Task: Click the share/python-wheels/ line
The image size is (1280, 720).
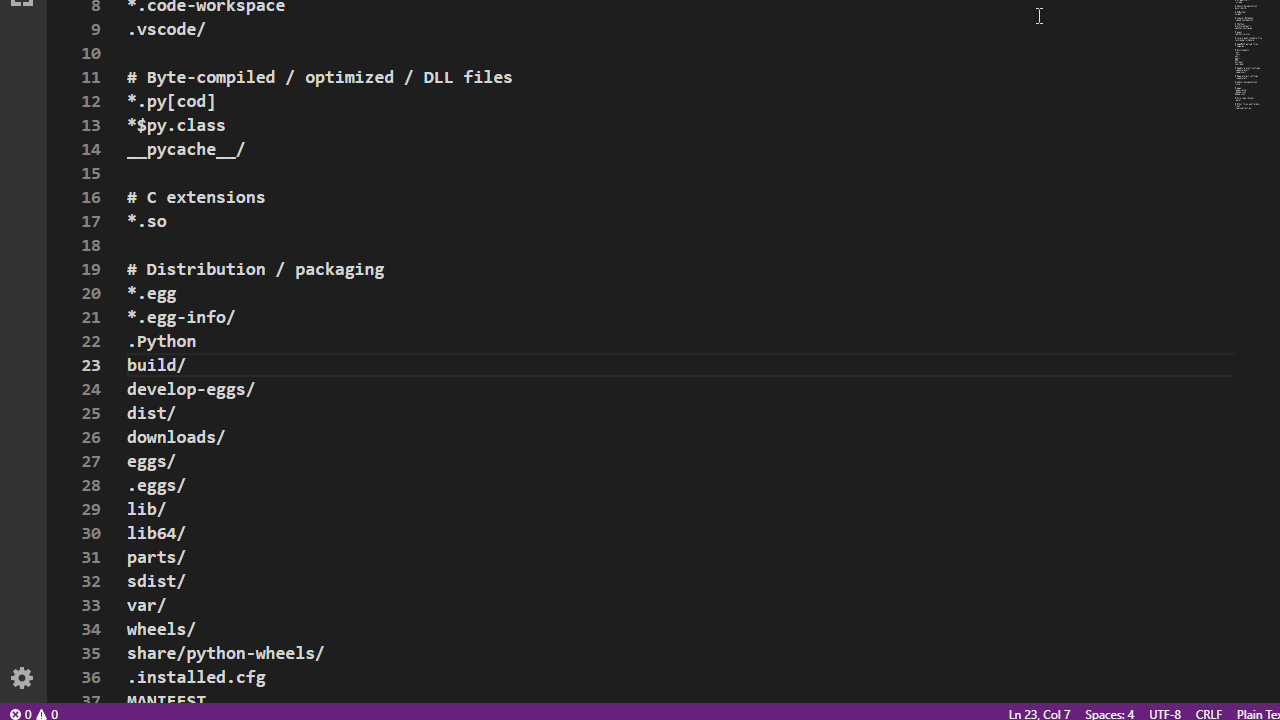Action: pos(225,653)
